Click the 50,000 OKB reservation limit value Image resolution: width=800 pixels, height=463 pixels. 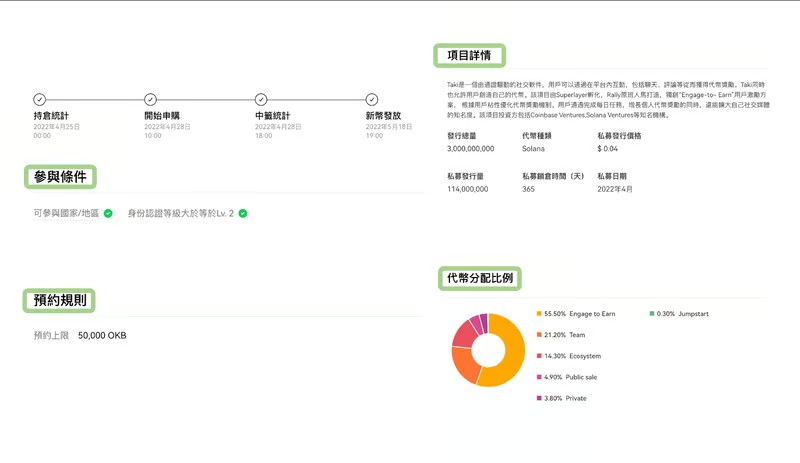coord(102,335)
